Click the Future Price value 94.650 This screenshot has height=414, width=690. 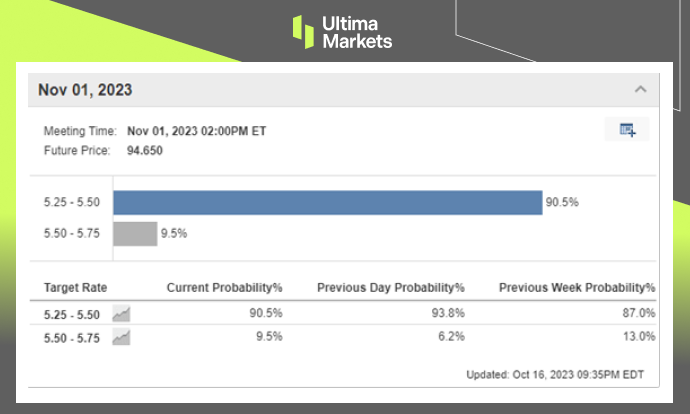click(145, 150)
